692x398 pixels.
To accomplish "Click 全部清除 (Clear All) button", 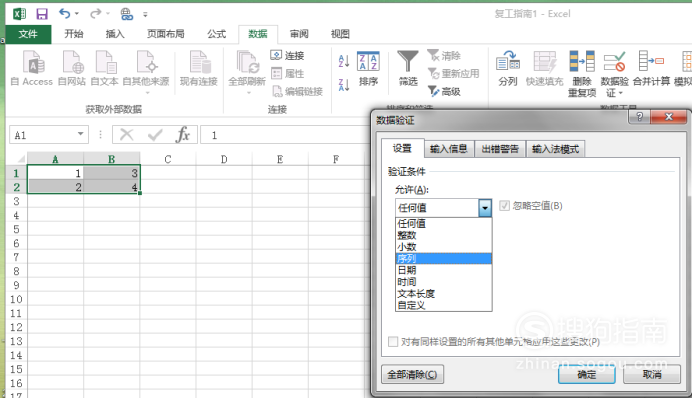I will tap(412, 375).
